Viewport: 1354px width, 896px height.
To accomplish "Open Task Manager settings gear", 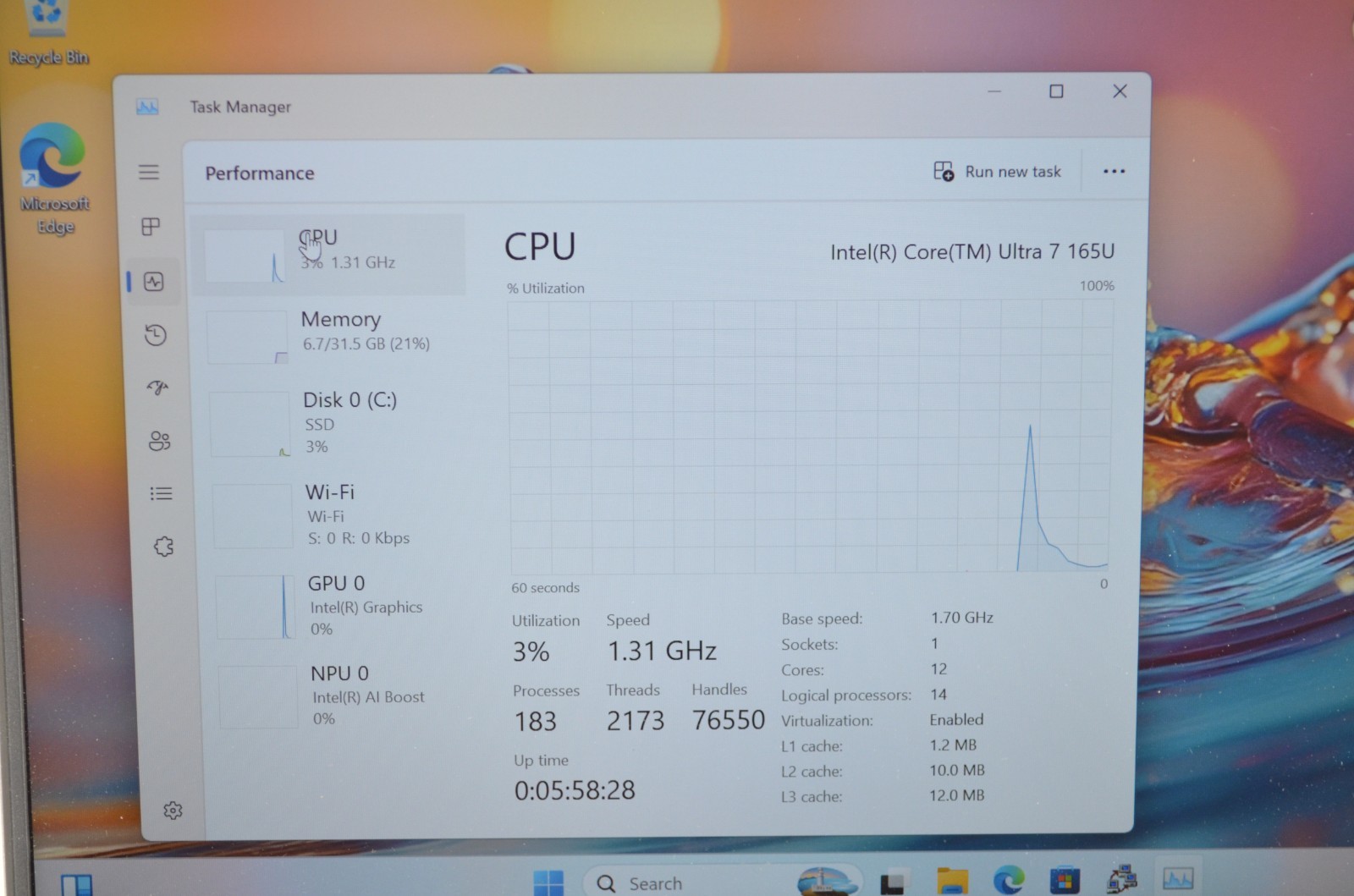I will click(x=173, y=811).
